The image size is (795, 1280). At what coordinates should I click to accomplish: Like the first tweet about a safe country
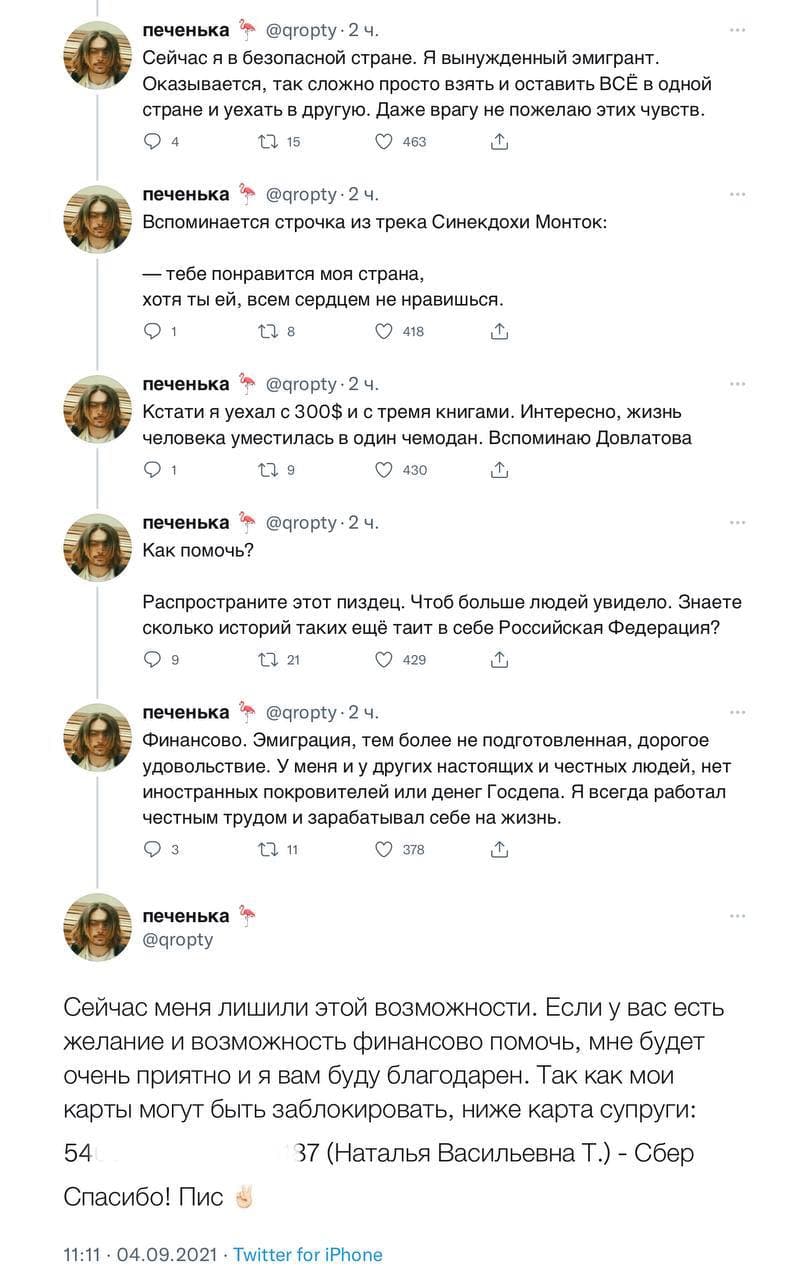pos(383,142)
